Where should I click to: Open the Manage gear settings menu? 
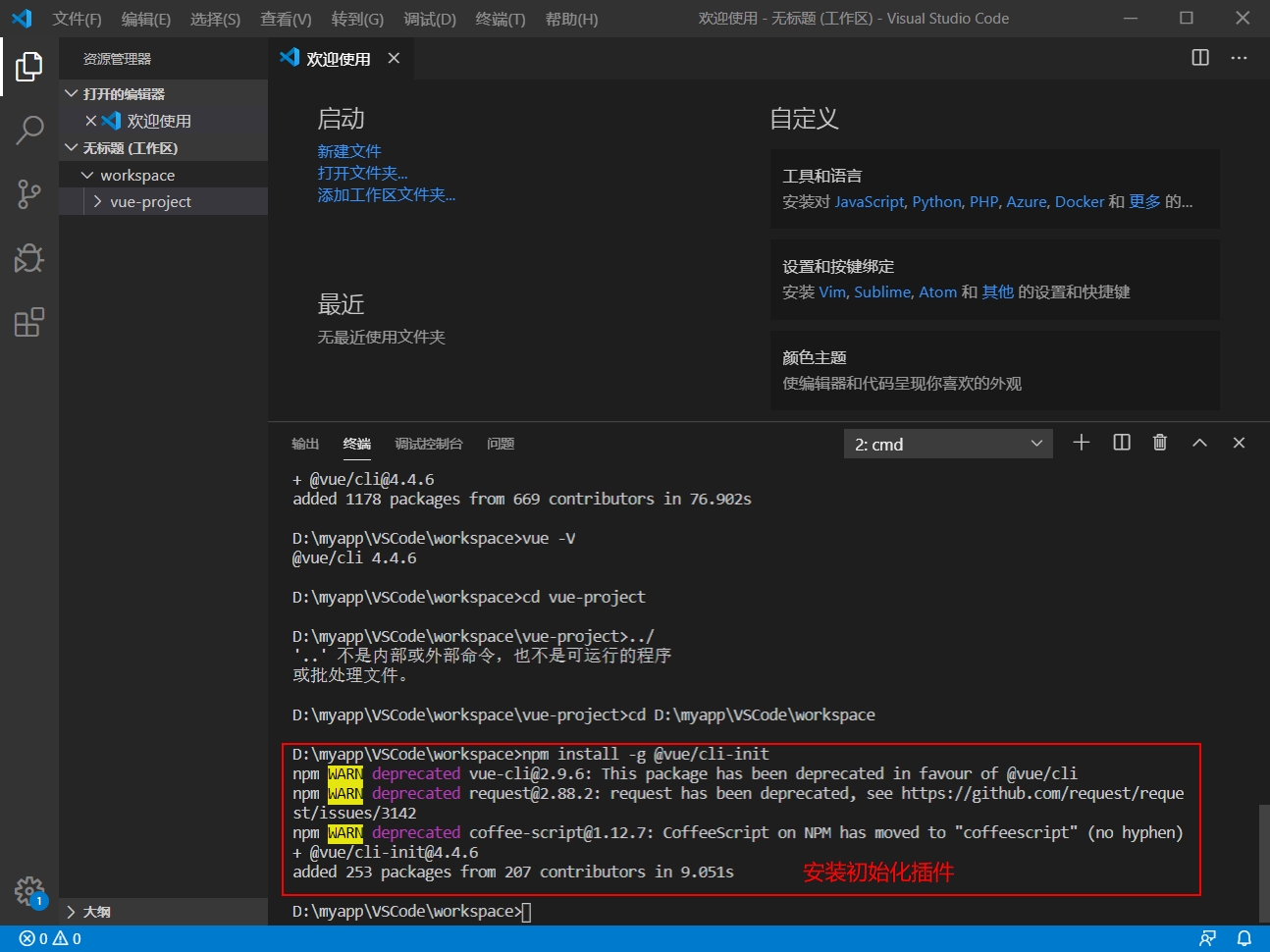(x=29, y=891)
